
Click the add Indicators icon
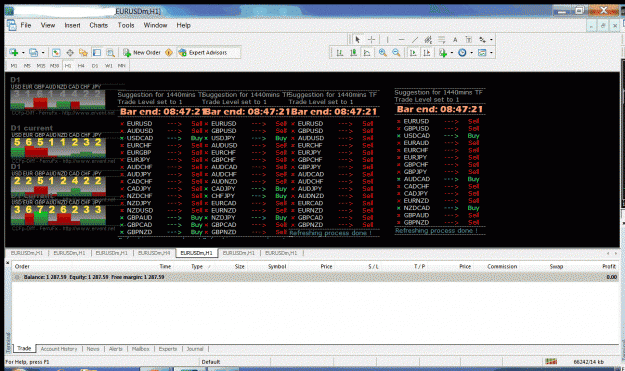point(442,53)
